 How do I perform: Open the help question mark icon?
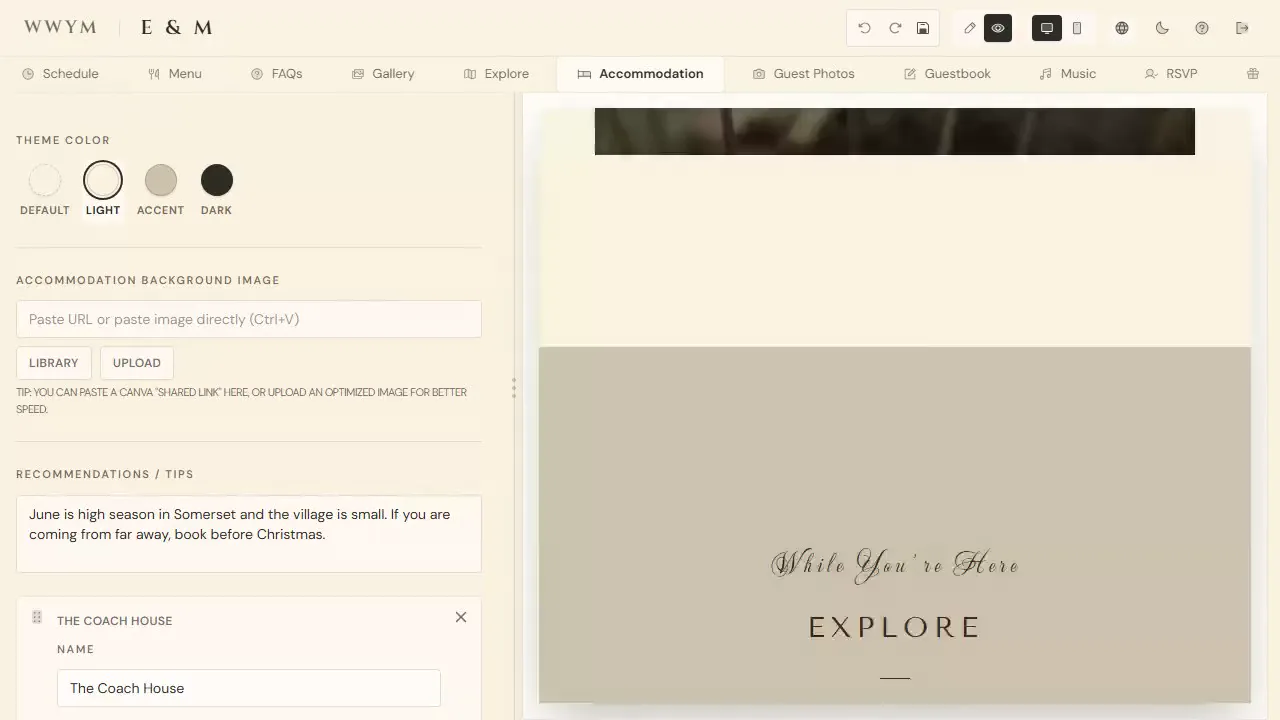click(1202, 28)
